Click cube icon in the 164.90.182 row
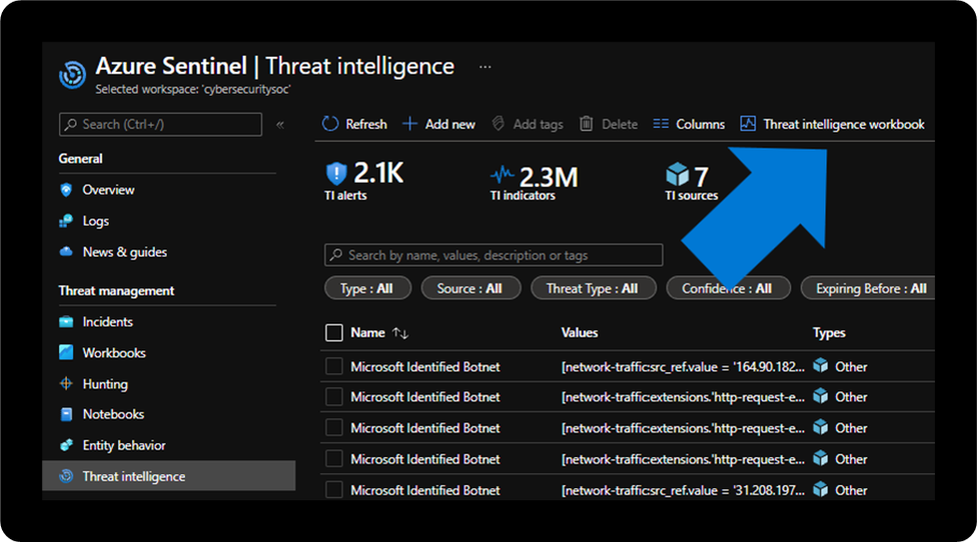Screen dimensions: 977x542 (x=821, y=366)
